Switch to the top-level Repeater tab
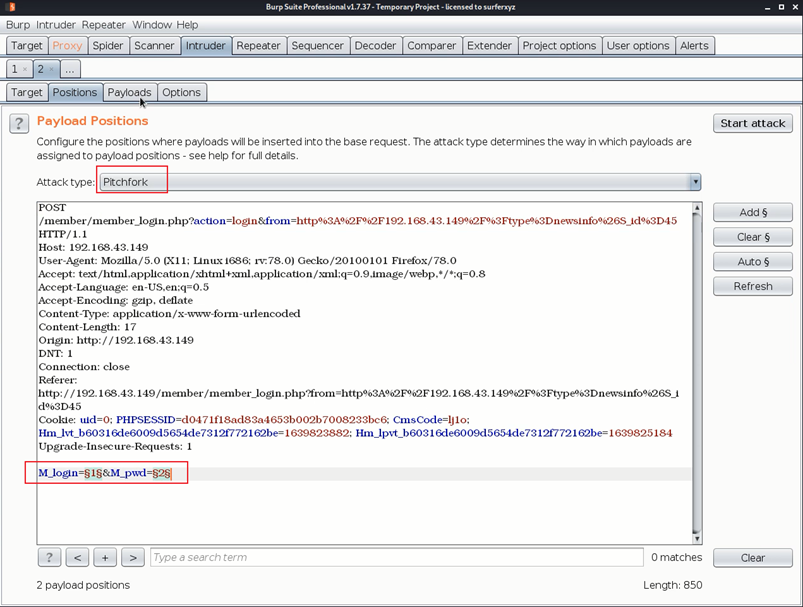803x607 pixels. click(x=258, y=46)
